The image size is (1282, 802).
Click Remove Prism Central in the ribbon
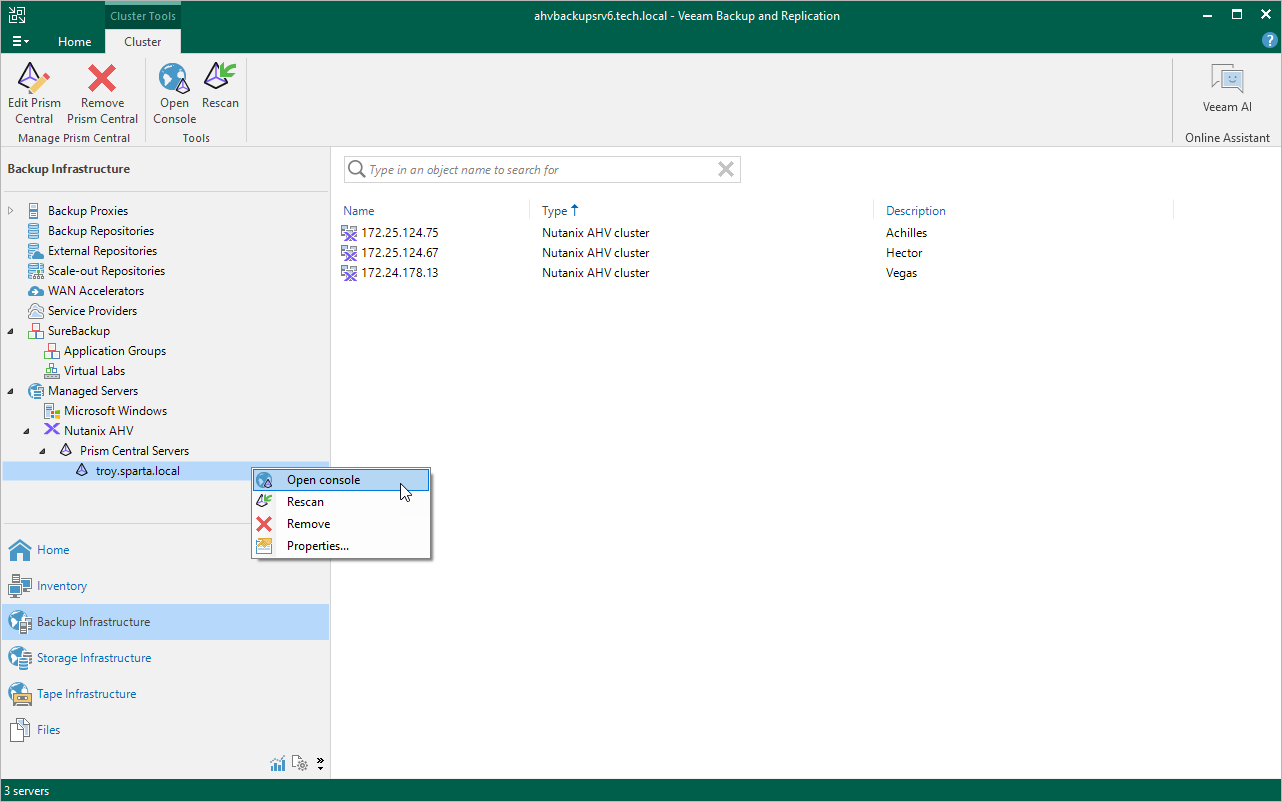point(102,94)
